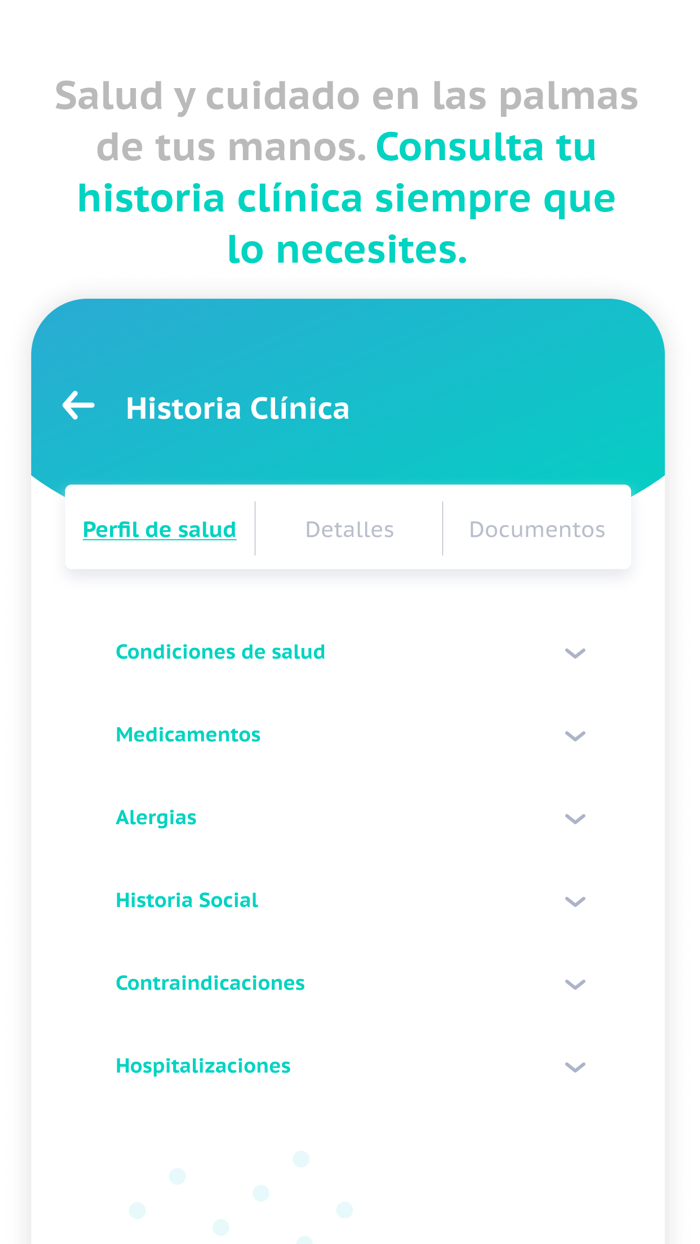Open the Contraindicaciones section
The image size is (700, 1244).
coord(210,983)
